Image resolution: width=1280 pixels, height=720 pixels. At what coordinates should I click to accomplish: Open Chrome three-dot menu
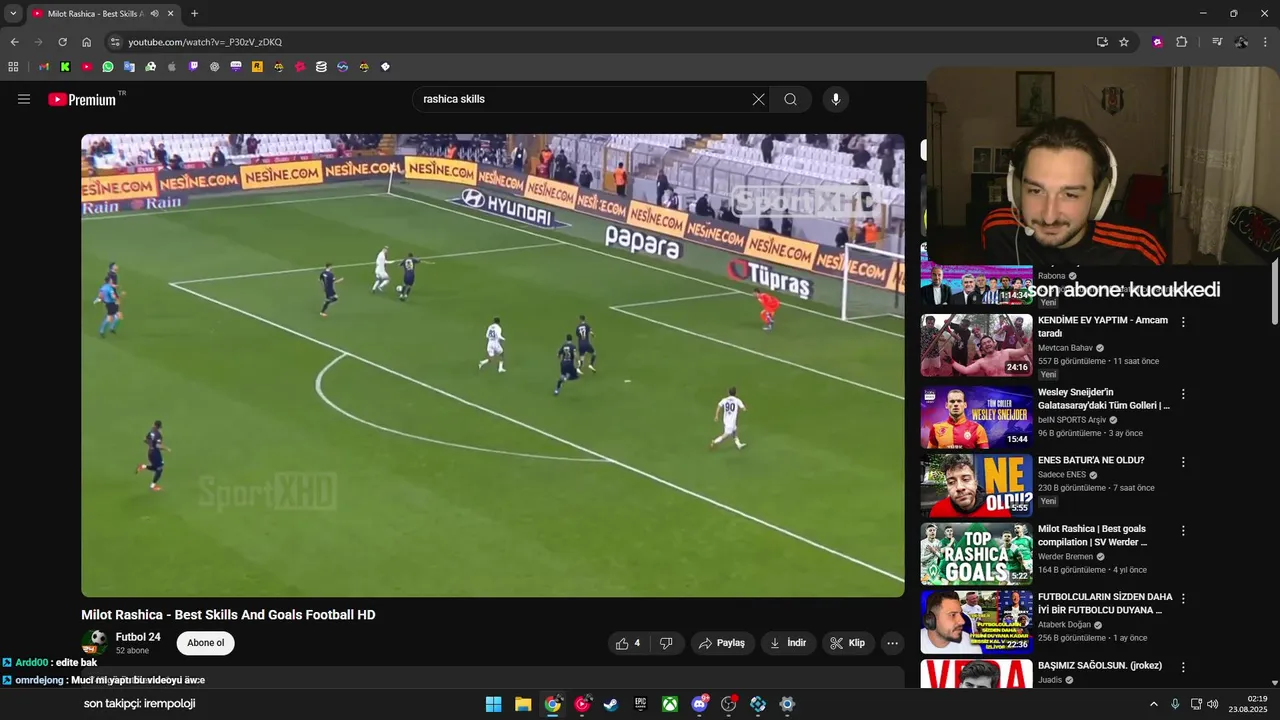point(1266,42)
